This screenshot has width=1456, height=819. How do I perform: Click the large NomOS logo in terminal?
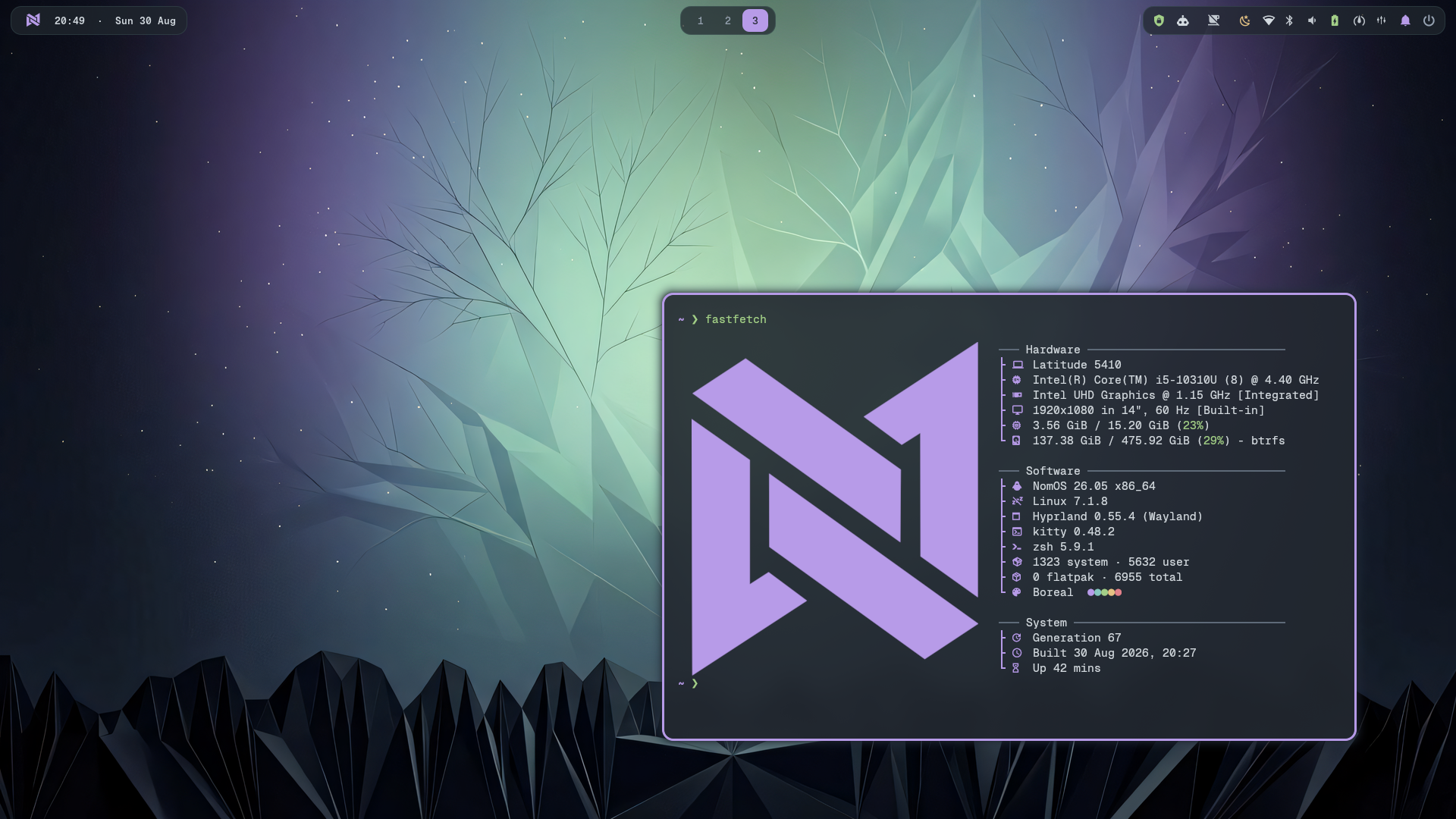point(835,508)
